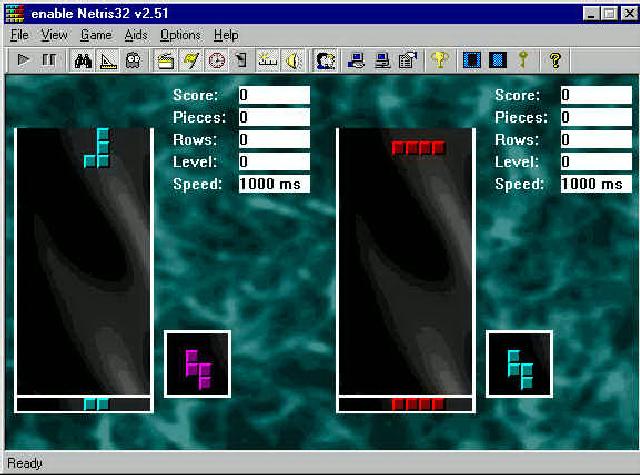Click the ghost icon in toolbar
This screenshot has height=475, width=640.
click(x=133, y=61)
